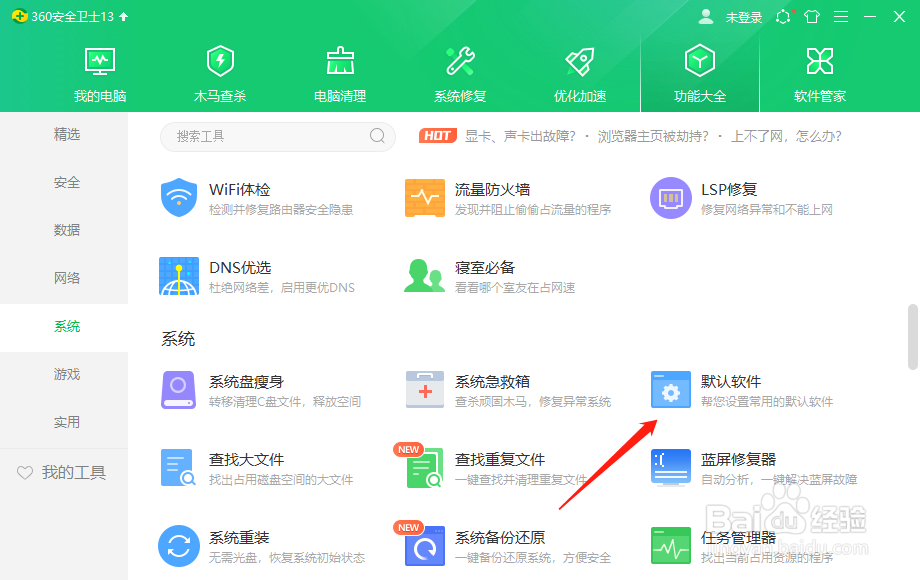This screenshot has width=920, height=580.
Task: Open the 浏览器主页被劫持? link
Action: point(653,136)
